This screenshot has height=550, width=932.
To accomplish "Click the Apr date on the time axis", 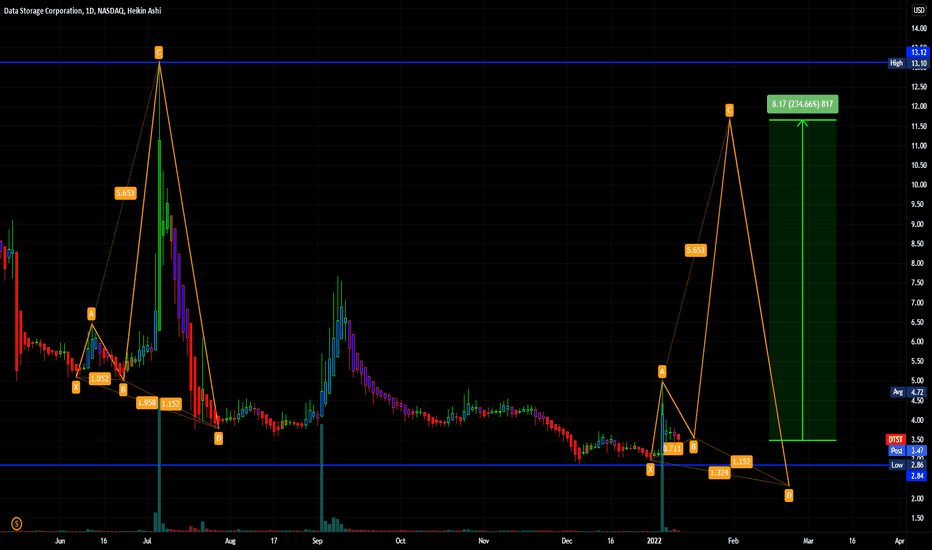I will (900, 541).
